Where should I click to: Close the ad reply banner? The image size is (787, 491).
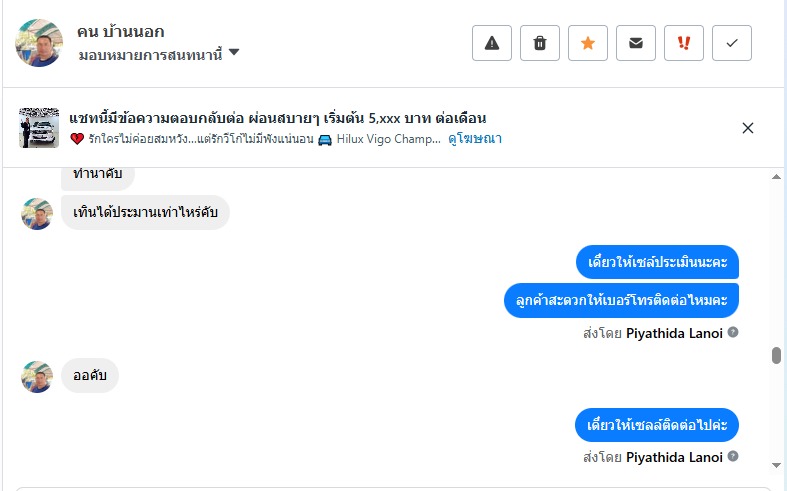(748, 127)
